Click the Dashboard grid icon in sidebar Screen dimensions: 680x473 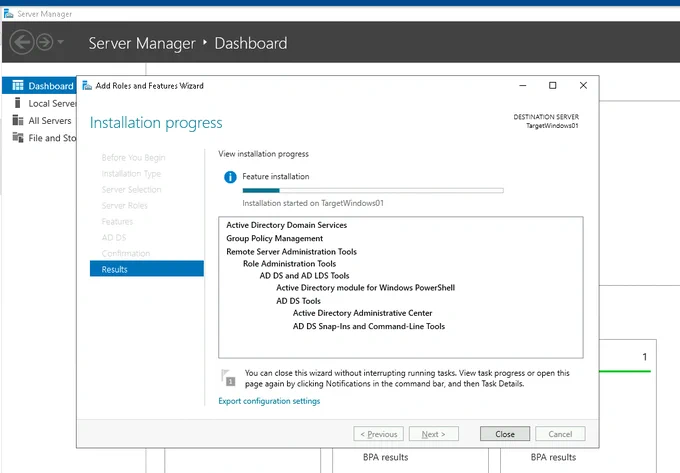point(18,85)
